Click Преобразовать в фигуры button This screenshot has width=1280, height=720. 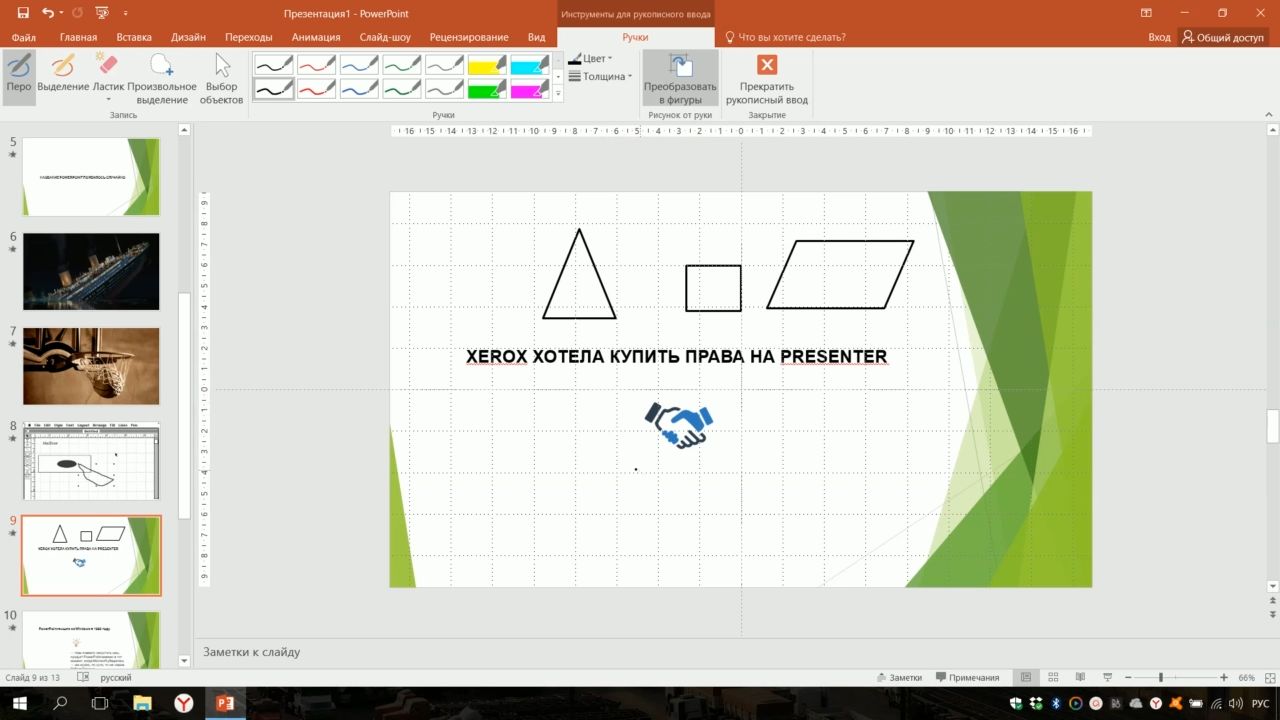click(680, 78)
